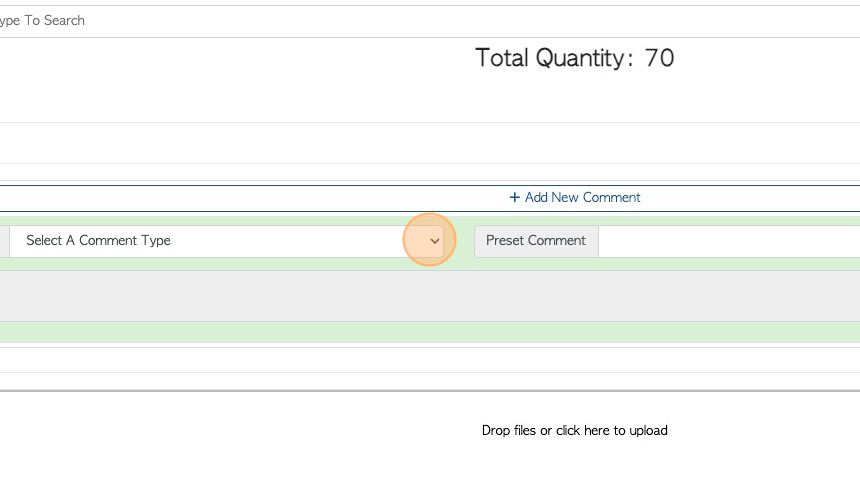Click 'Drop files or click here to upload'
Image resolution: width=860 pixels, height=481 pixels.
(574, 431)
